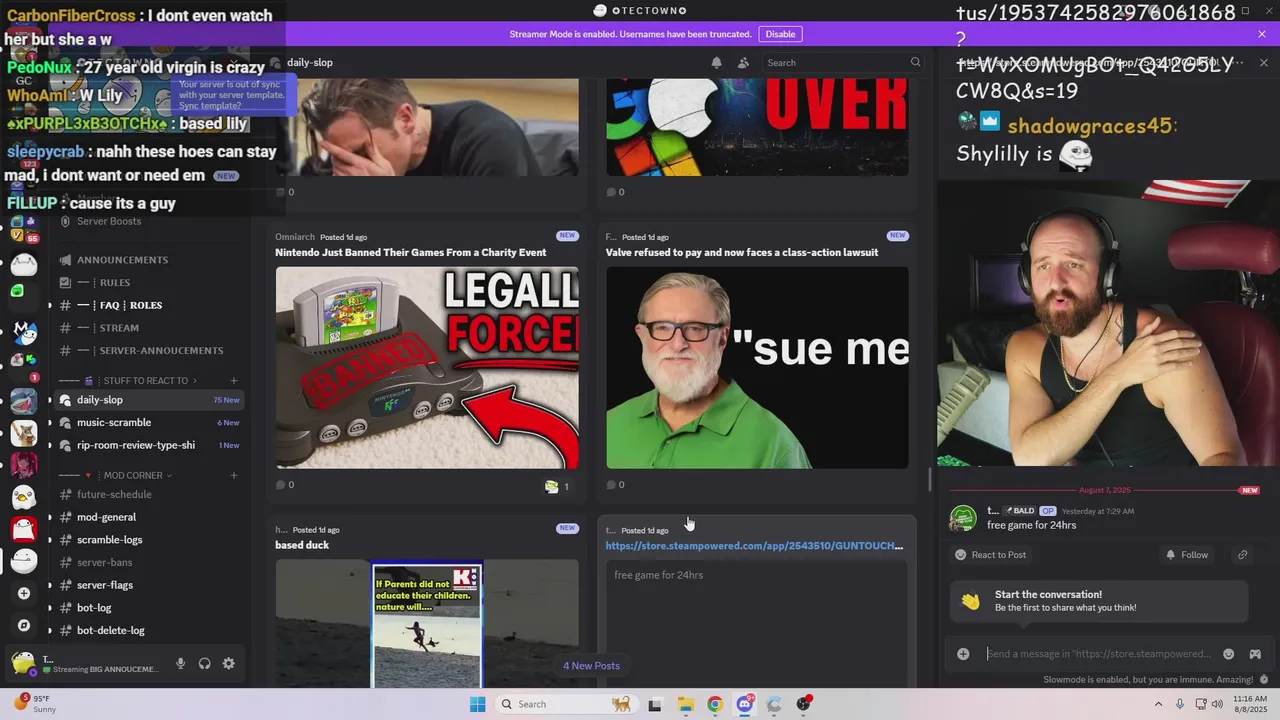Open music-scramble channel
Screen dimensions: 1280x720
point(150,422)
